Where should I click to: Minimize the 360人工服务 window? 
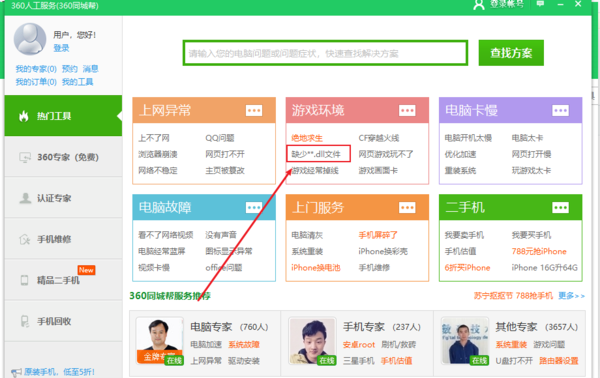coord(561,4)
